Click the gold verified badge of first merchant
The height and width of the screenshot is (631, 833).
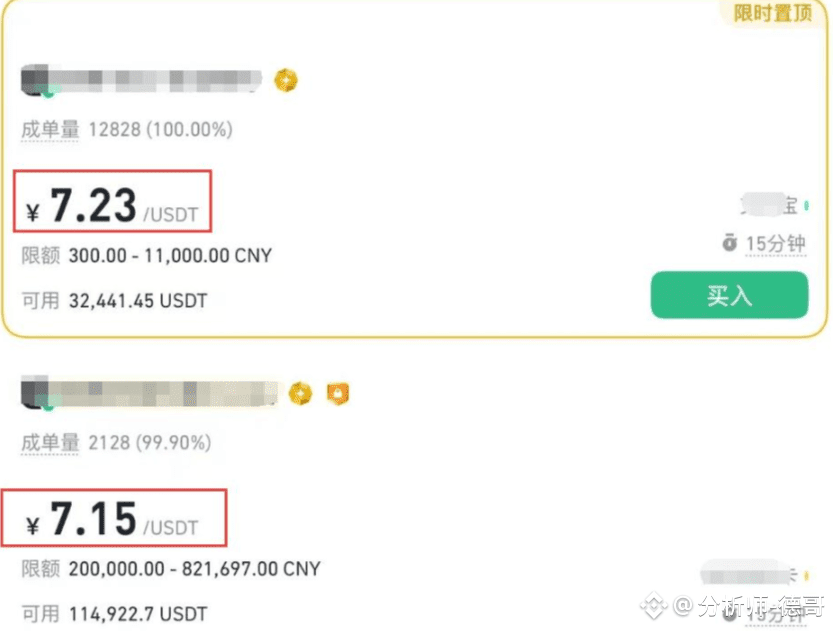(286, 80)
